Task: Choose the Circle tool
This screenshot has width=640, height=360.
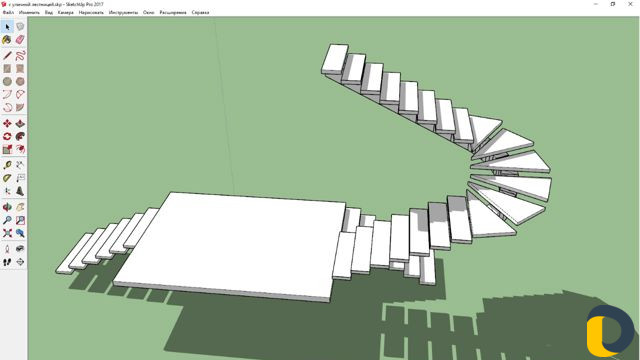Action: (7, 82)
